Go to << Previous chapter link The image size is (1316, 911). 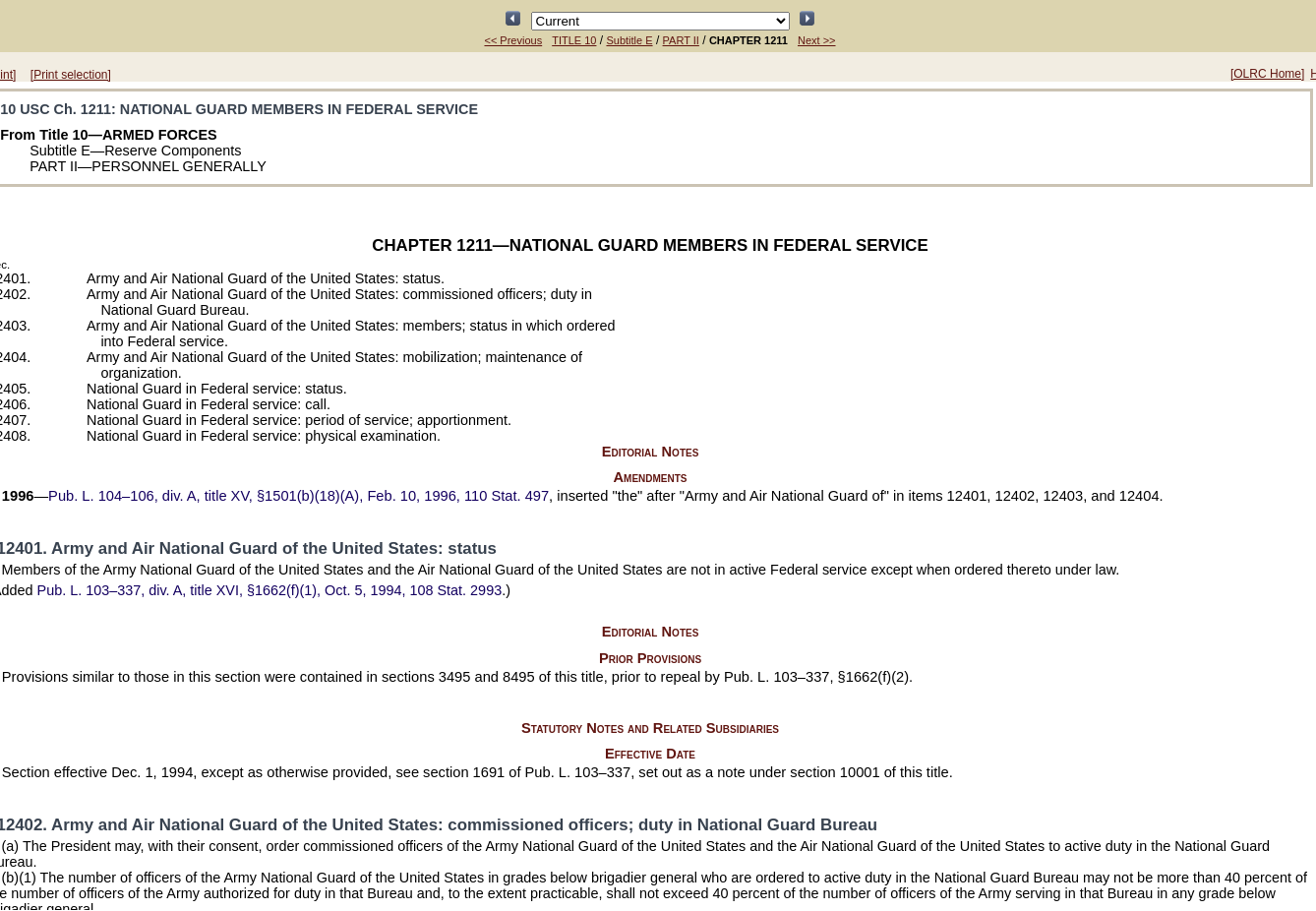click(512, 40)
